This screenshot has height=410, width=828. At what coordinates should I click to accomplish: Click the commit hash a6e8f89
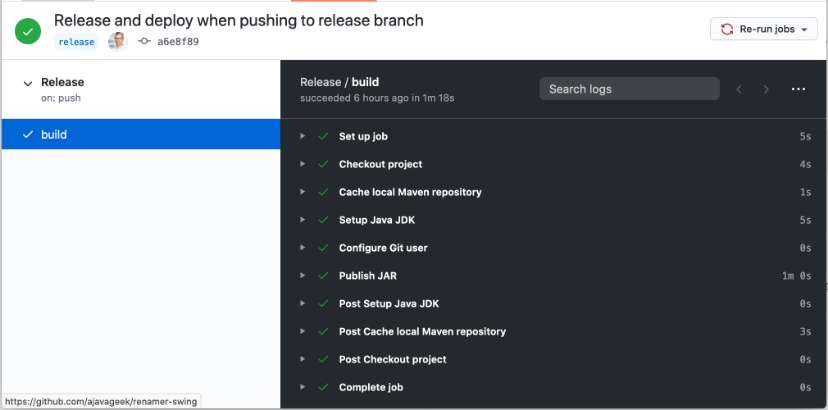[x=177, y=42]
